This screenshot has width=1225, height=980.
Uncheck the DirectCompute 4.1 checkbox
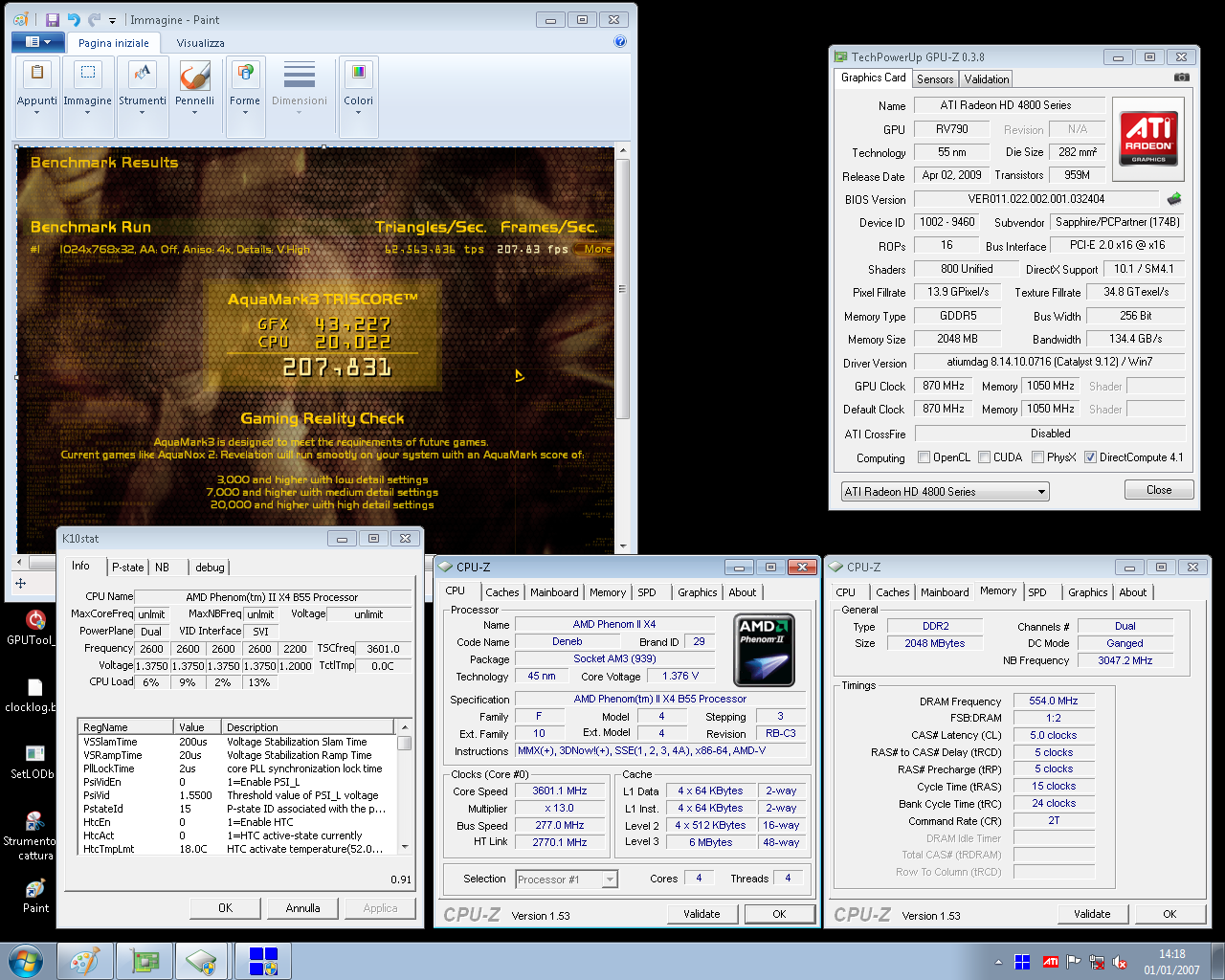pos(1090,457)
